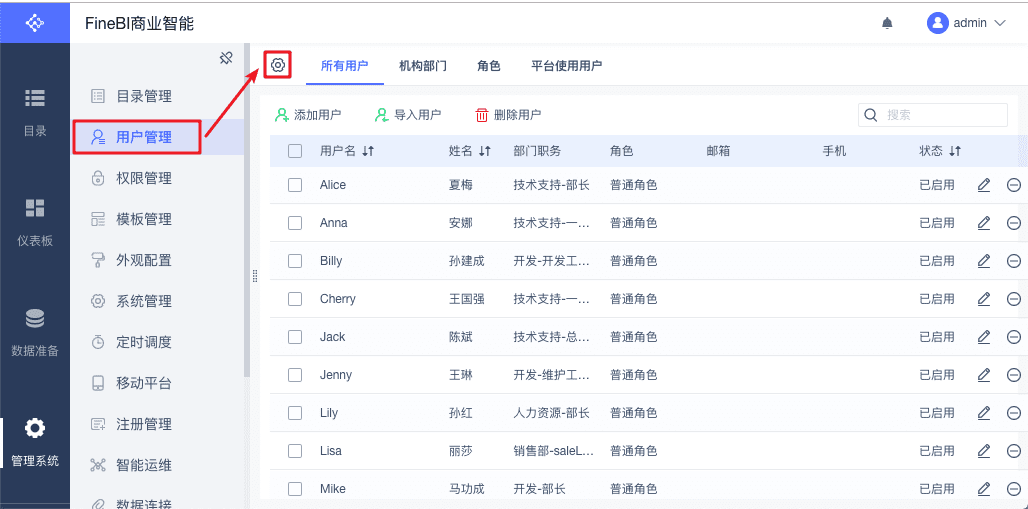Image resolution: width=1028 pixels, height=509 pixels.
Task: Click the pin icon in the sidebar
Action: [x=226, y=58]
